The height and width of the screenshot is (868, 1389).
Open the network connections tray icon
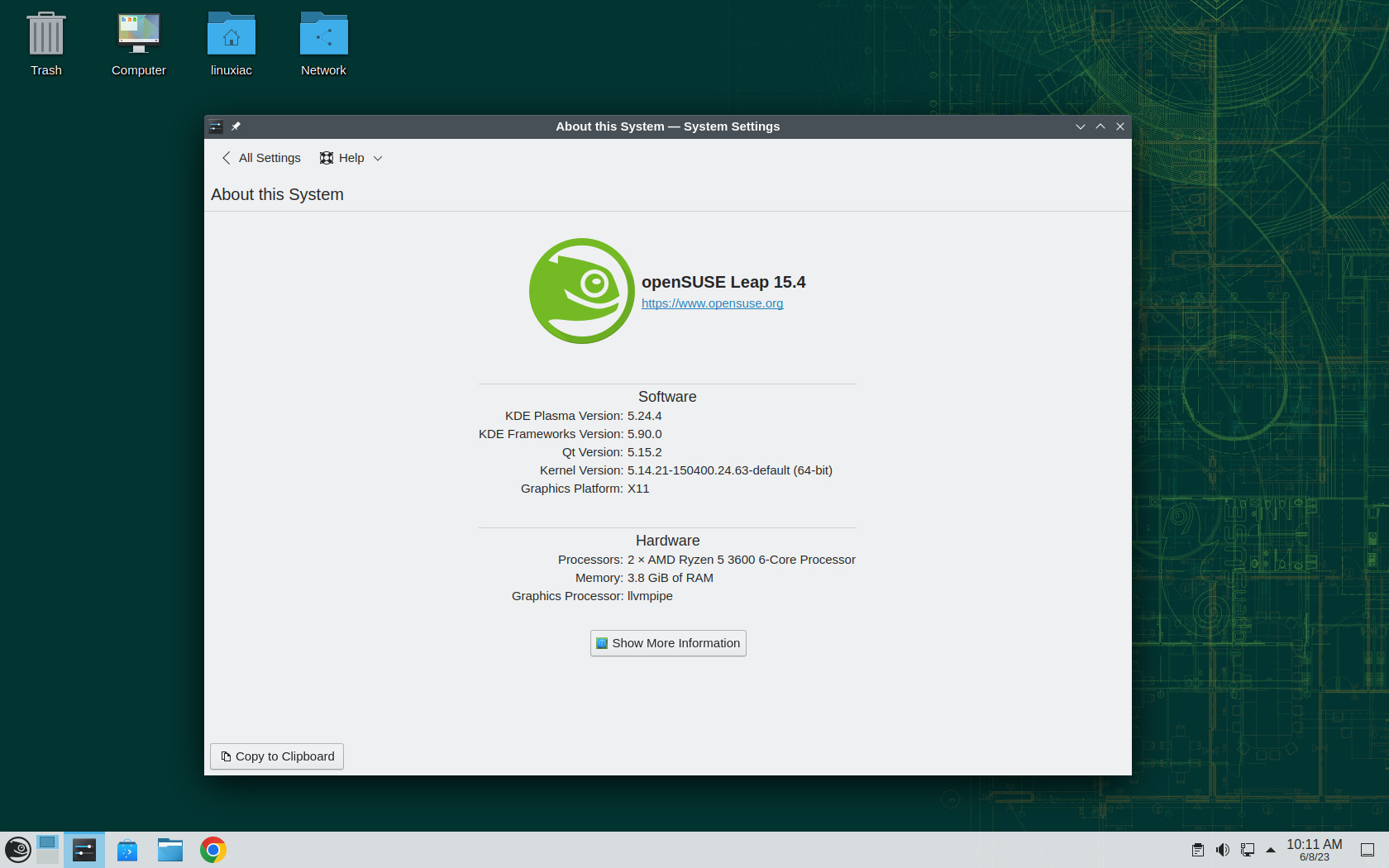1248,850
